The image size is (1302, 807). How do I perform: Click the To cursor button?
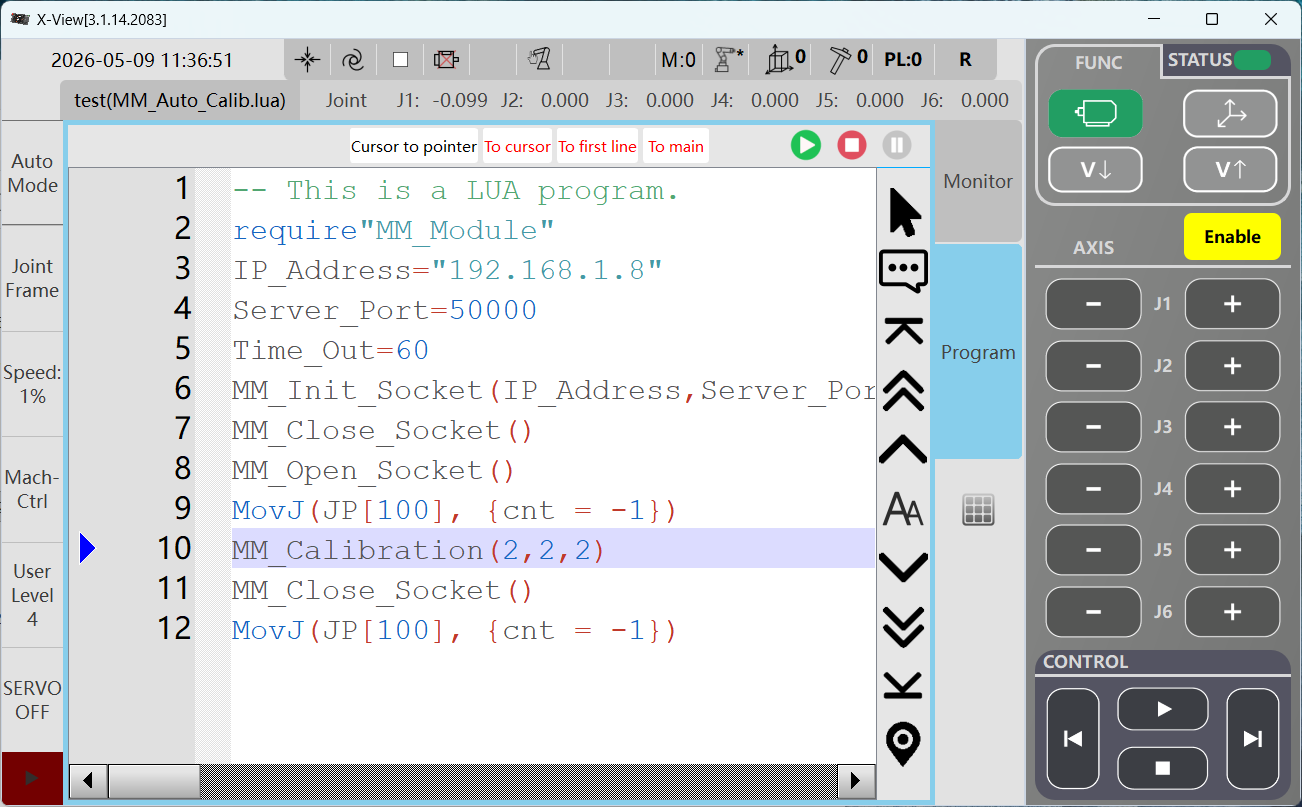tap(517, 146)
